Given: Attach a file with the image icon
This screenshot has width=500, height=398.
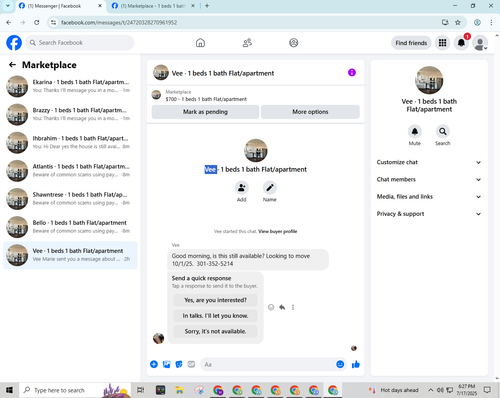Looking at the screenshot, I should tap(166, 364).
